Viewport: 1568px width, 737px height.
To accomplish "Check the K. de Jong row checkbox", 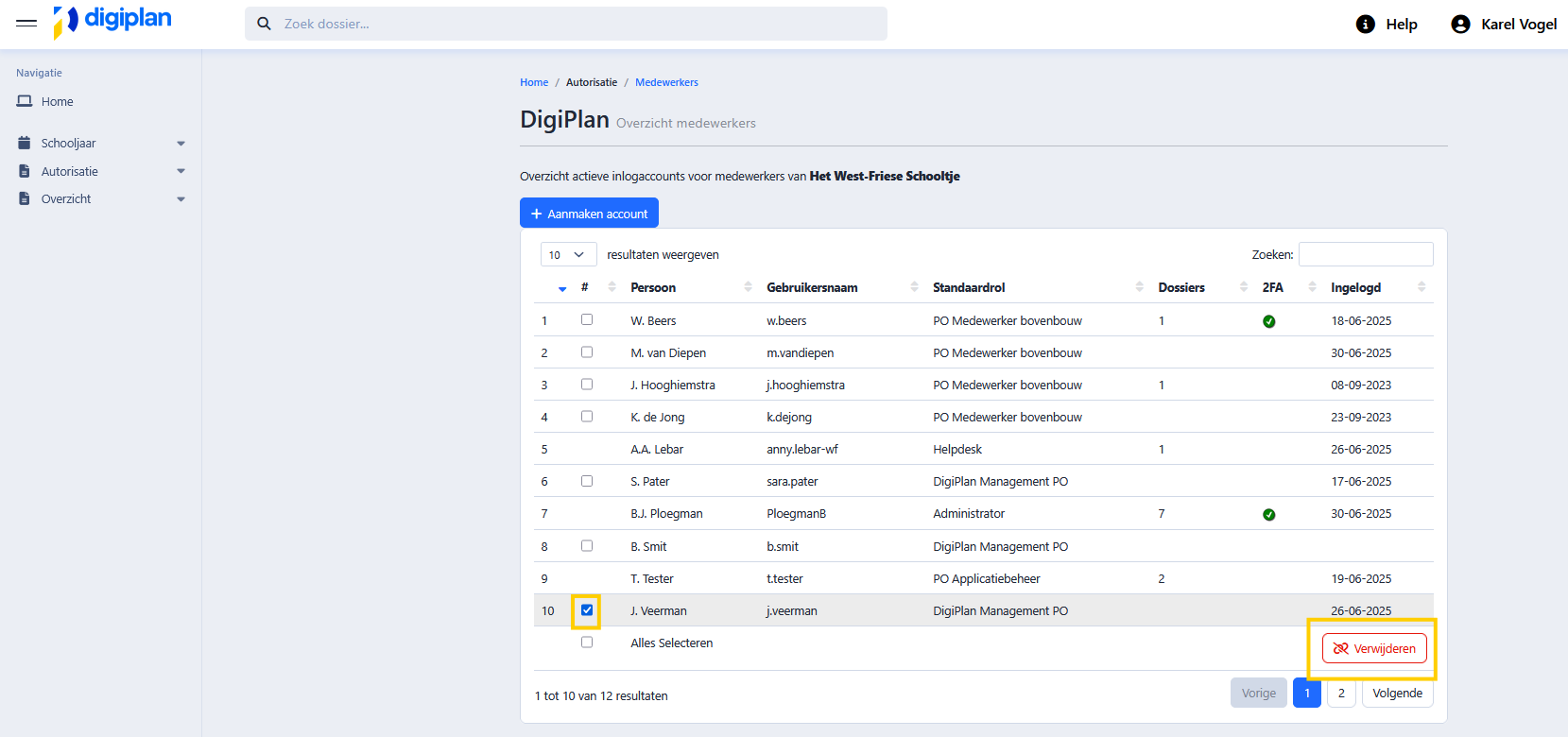I will point(587,416).
